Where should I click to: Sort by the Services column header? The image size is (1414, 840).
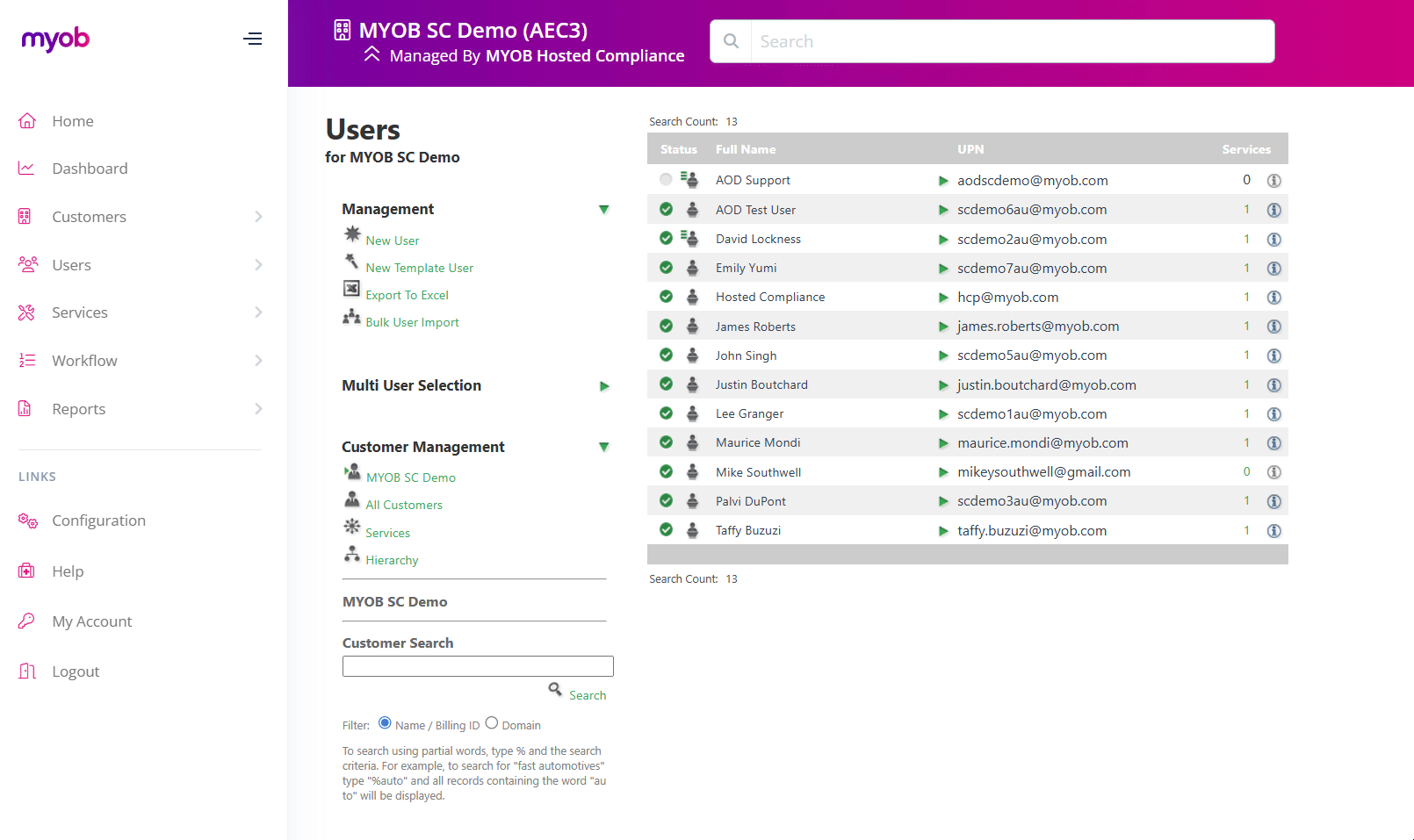(x=1246, y=149)
